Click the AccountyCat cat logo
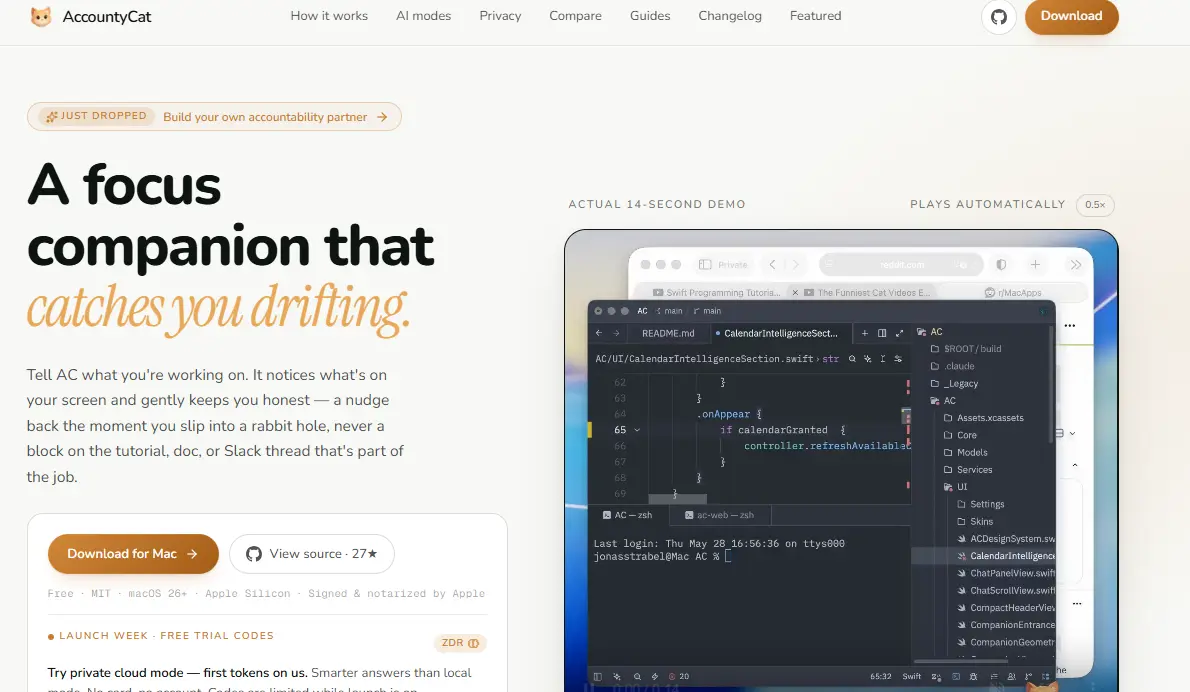Viewport: 1190px width, 692px height. [x=41, y=16]
